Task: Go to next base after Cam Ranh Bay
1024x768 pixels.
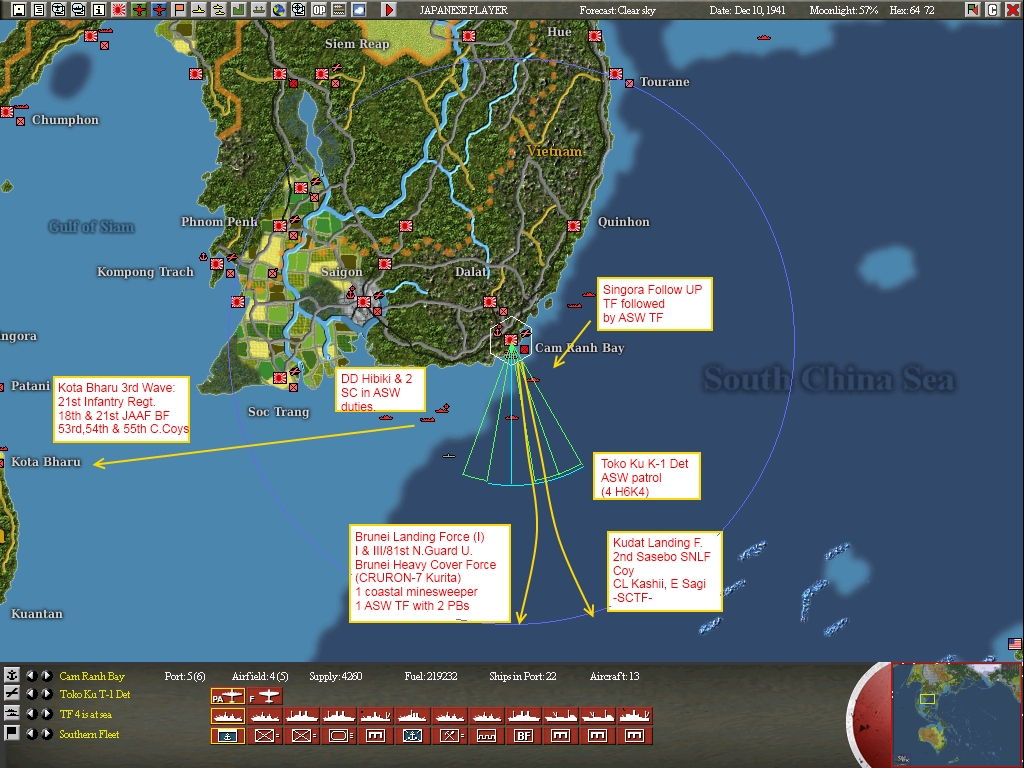Action: (47, 675)
